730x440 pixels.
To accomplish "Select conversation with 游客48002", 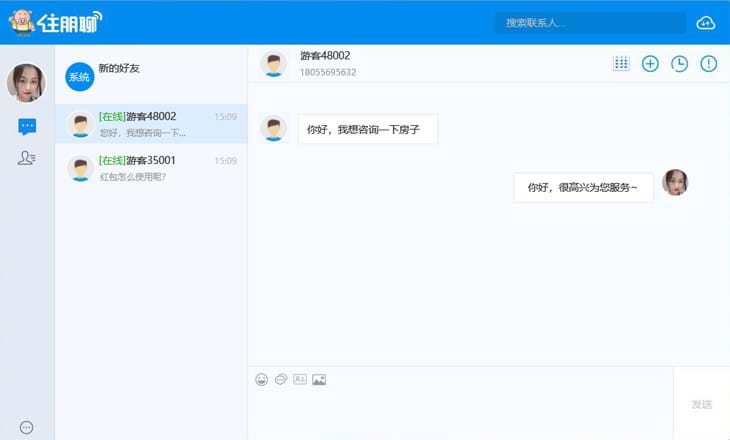I will pyautogui.click(x=150, y=124).
